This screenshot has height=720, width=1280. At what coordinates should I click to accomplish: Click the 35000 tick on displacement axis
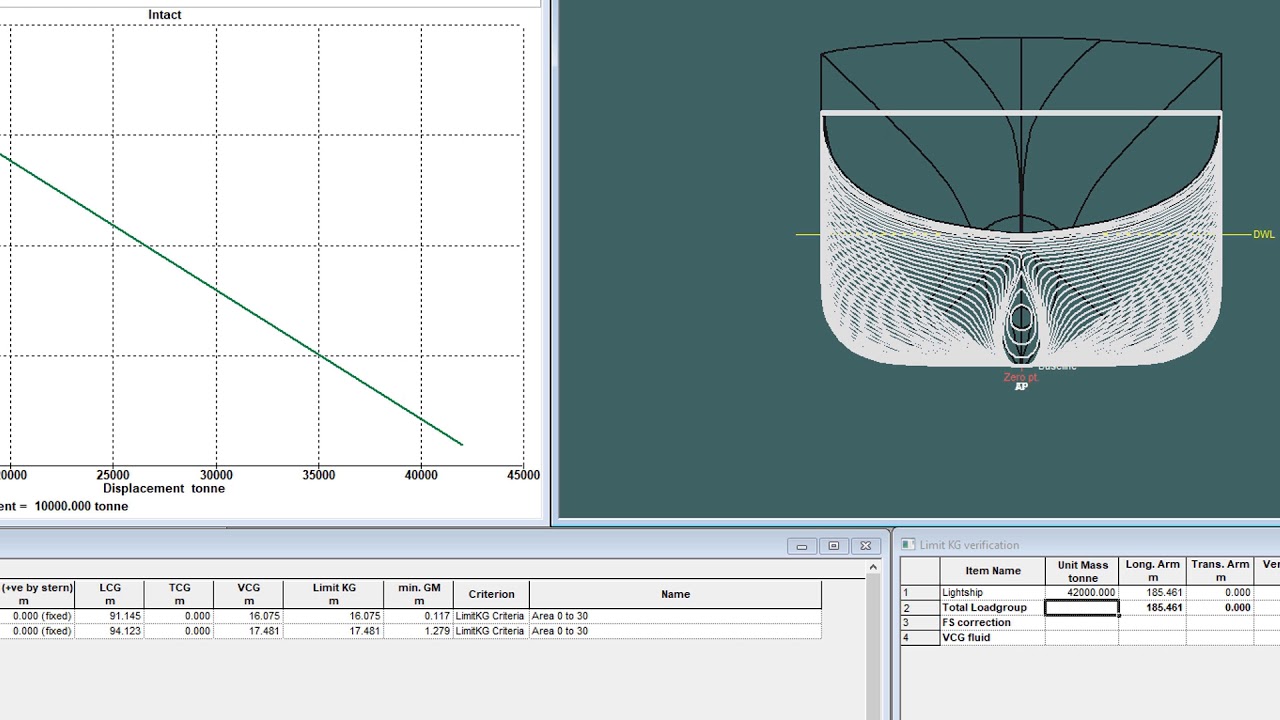[x=319, y=475]
